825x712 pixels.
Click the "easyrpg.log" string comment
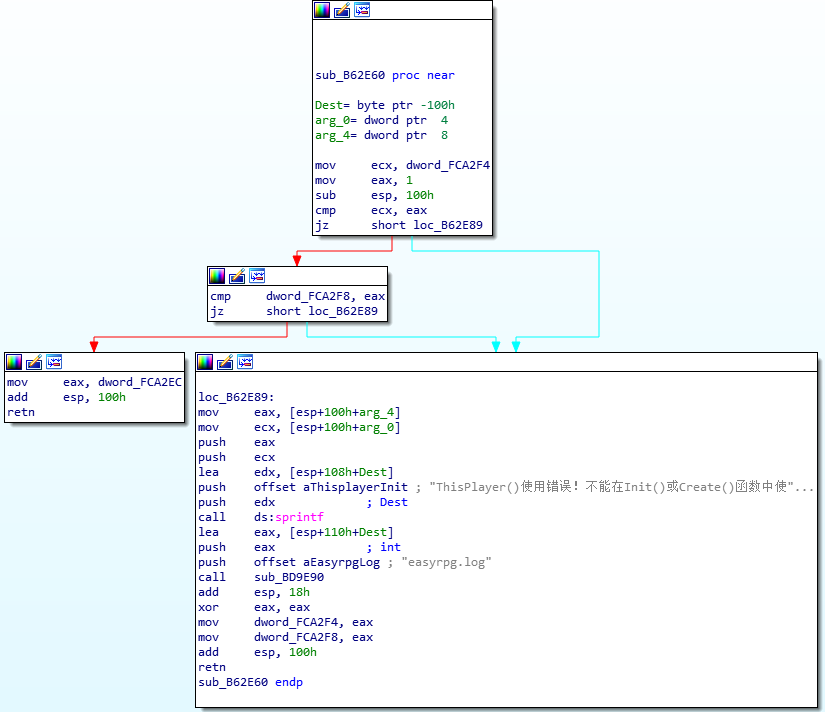click(446, 562)
